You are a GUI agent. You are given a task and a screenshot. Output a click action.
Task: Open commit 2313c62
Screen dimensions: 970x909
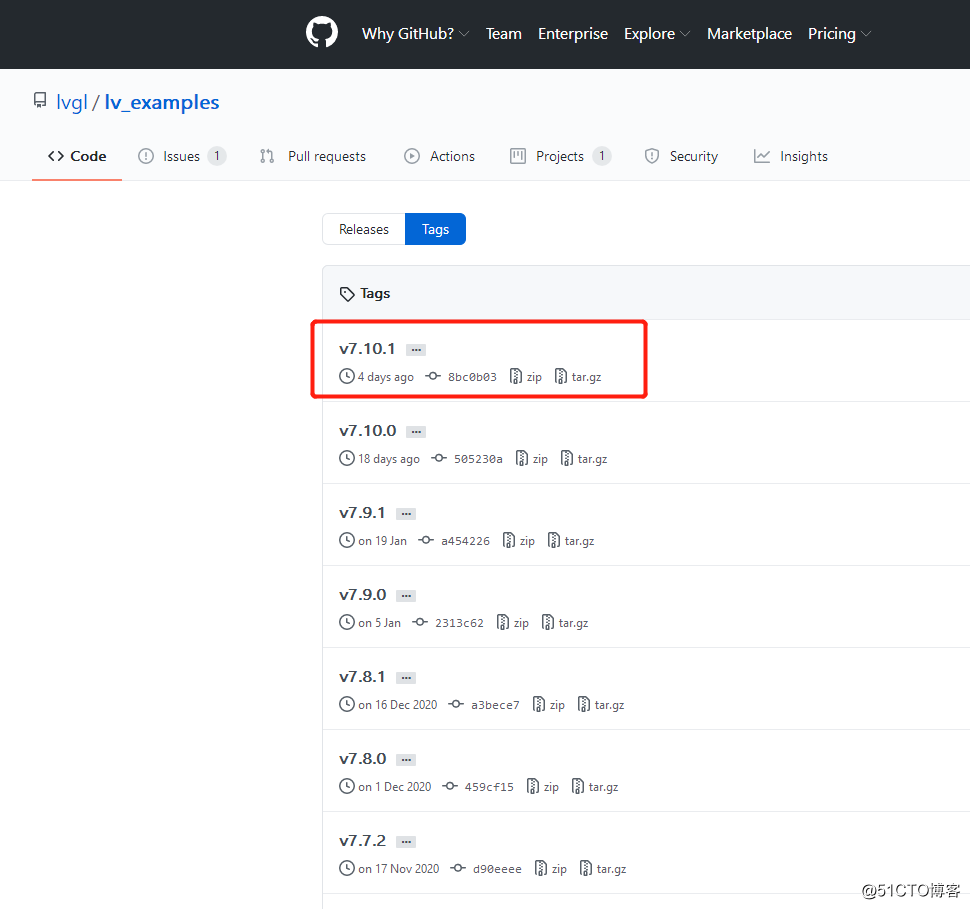459,623
